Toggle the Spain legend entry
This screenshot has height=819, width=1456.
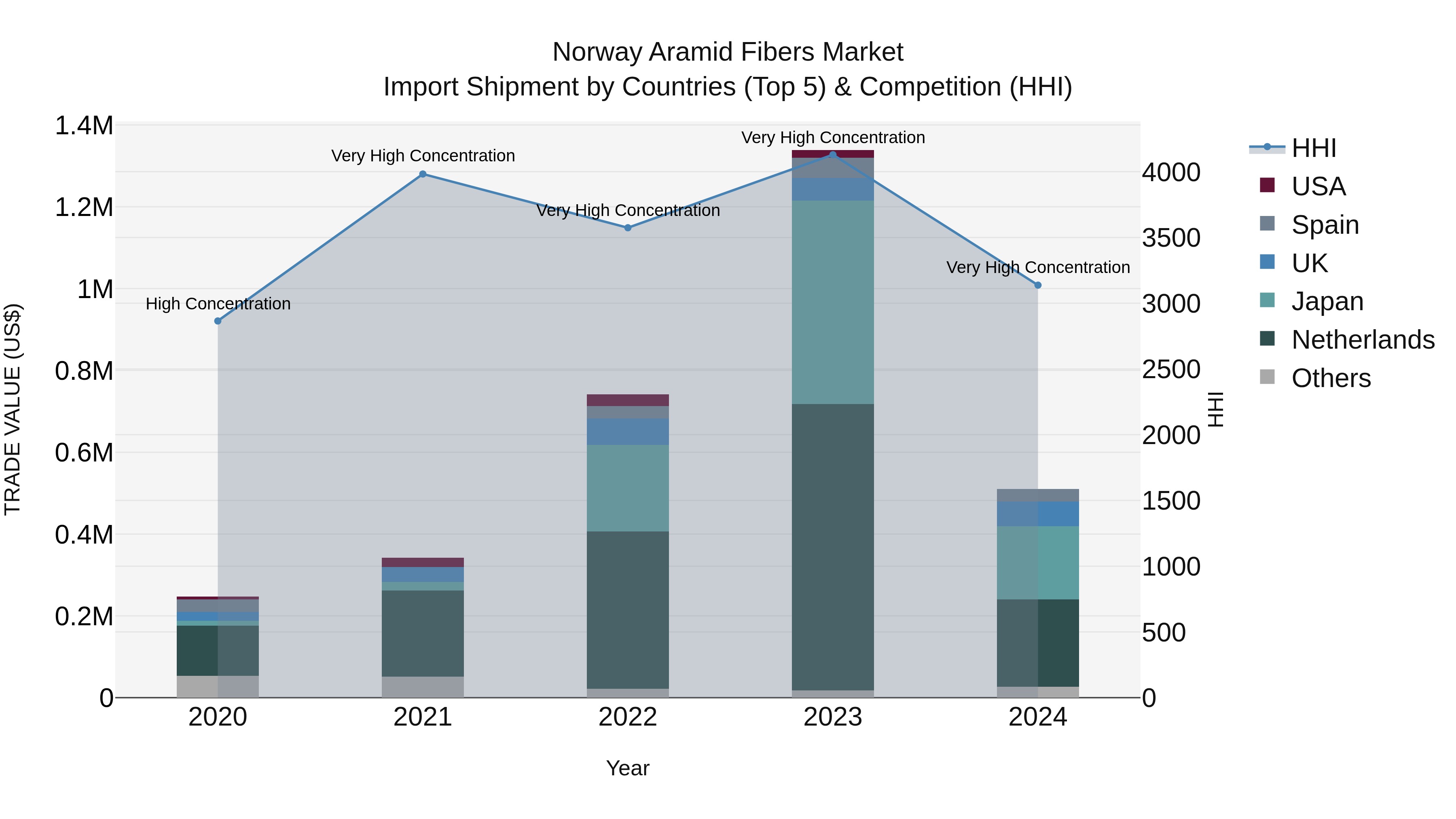click(x=1309, y=224)
